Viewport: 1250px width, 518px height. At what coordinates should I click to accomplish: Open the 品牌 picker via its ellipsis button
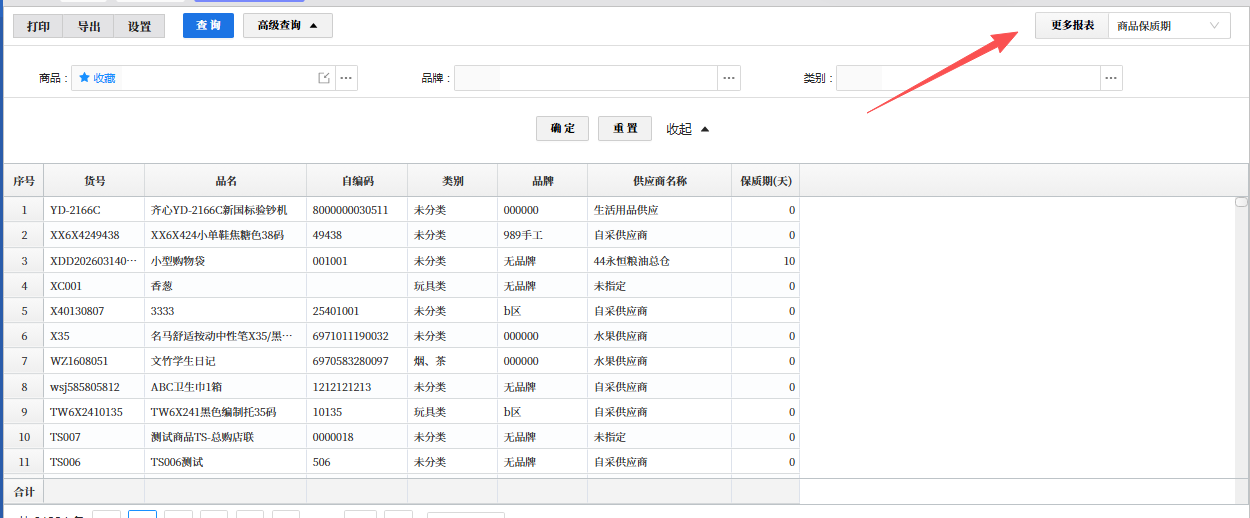(729, 78)
